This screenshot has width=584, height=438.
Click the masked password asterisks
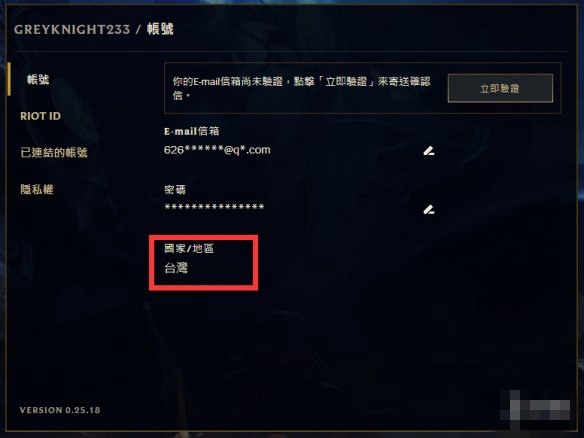tap(214, 207)
